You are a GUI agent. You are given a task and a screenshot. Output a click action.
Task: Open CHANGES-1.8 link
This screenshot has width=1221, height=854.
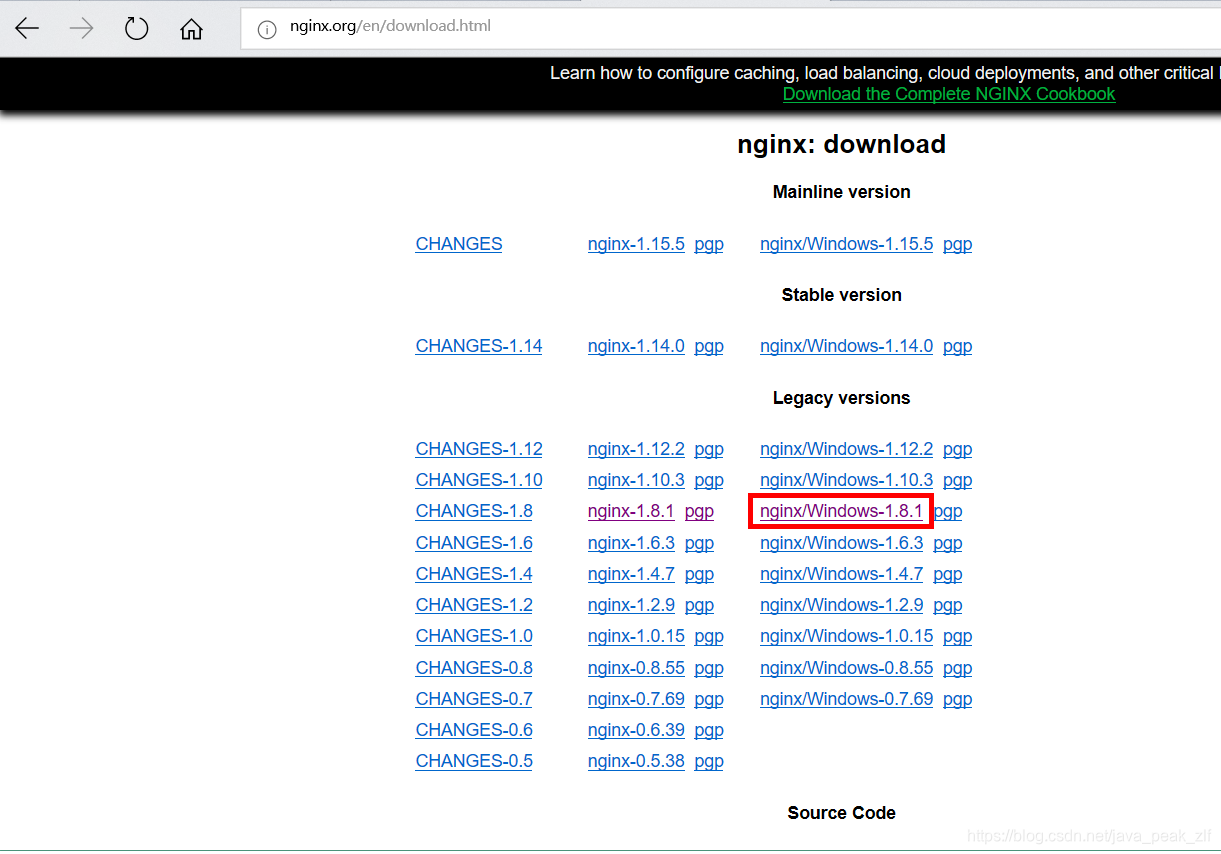tap(474, 511)
